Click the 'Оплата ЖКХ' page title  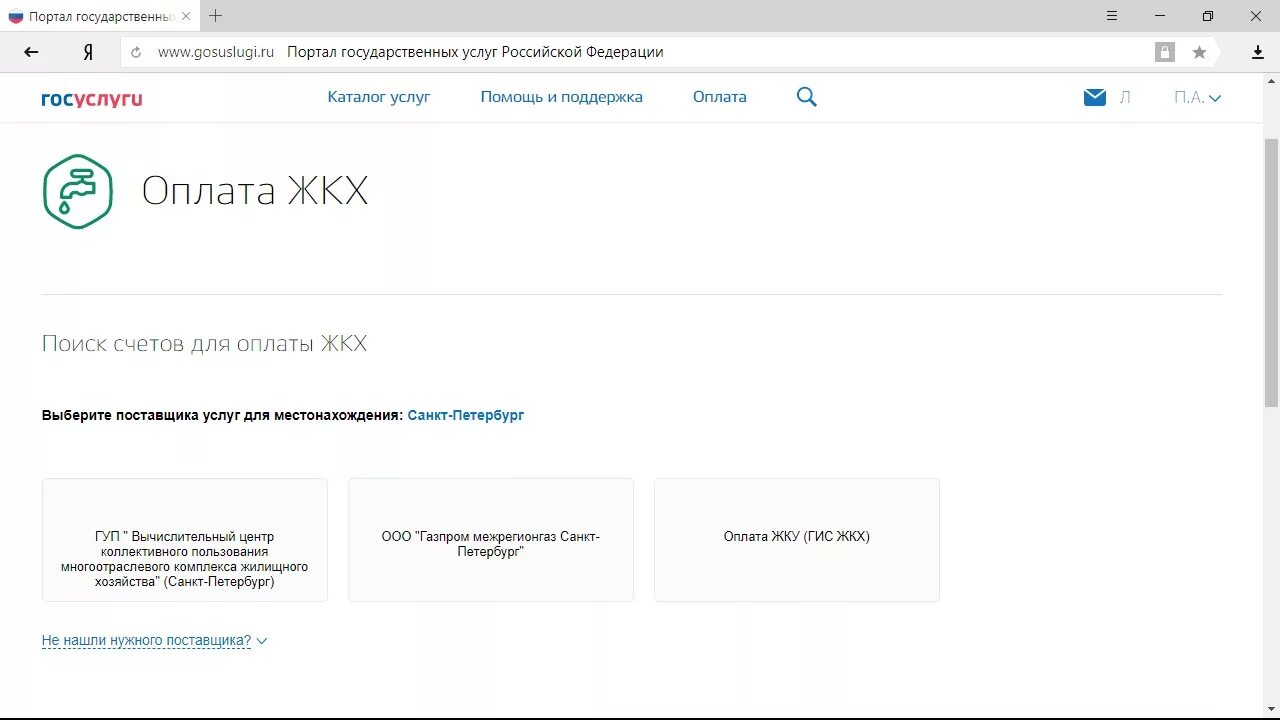coord(255,191)
